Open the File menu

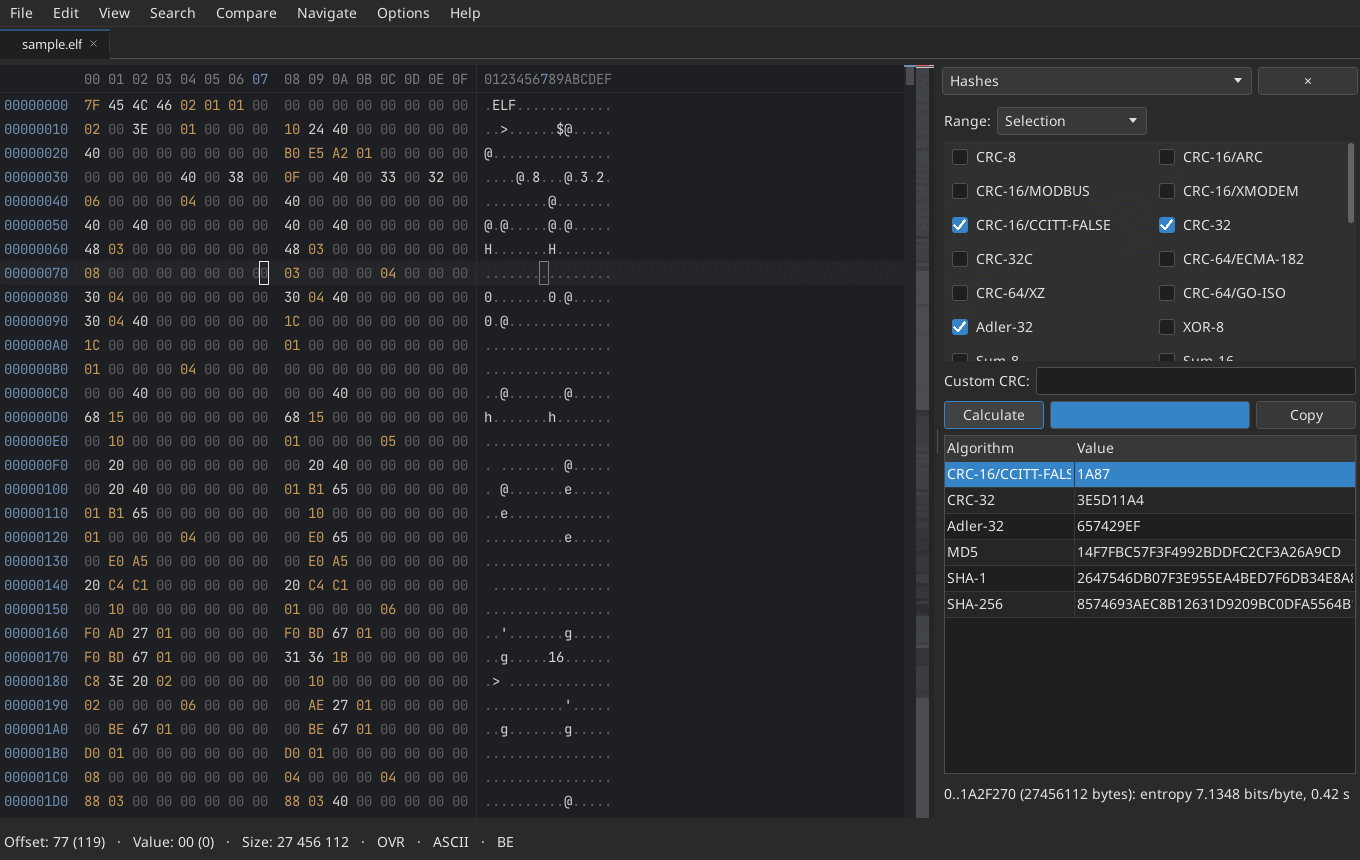click(21, 13)
